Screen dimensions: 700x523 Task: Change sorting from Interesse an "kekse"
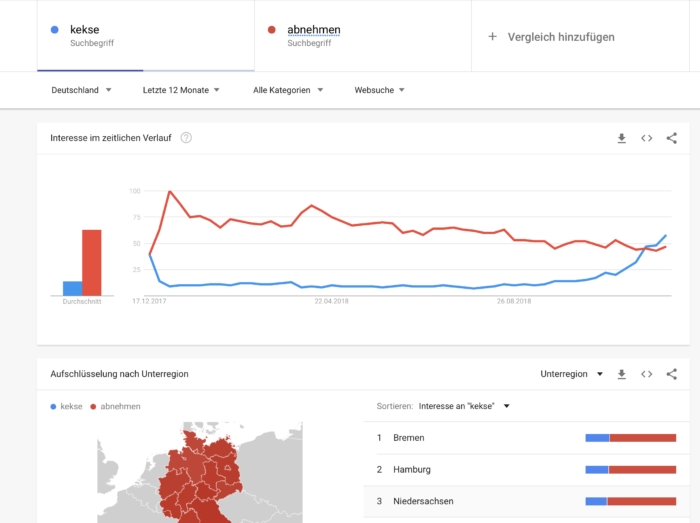pos(464,406)
